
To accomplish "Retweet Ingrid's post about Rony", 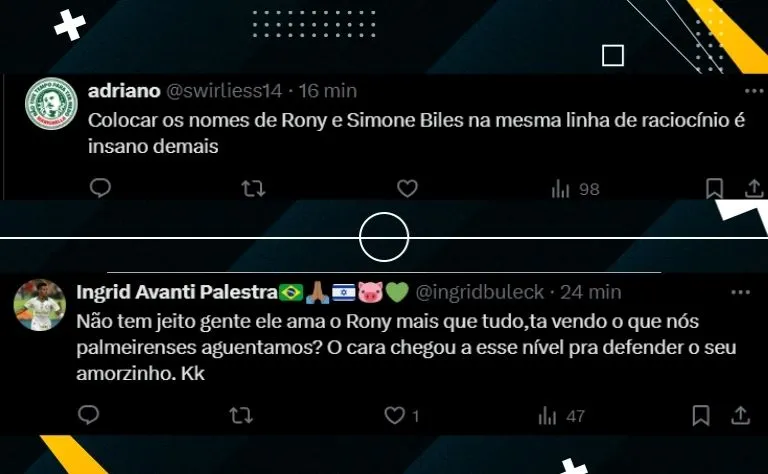I will tap(241, 416).
